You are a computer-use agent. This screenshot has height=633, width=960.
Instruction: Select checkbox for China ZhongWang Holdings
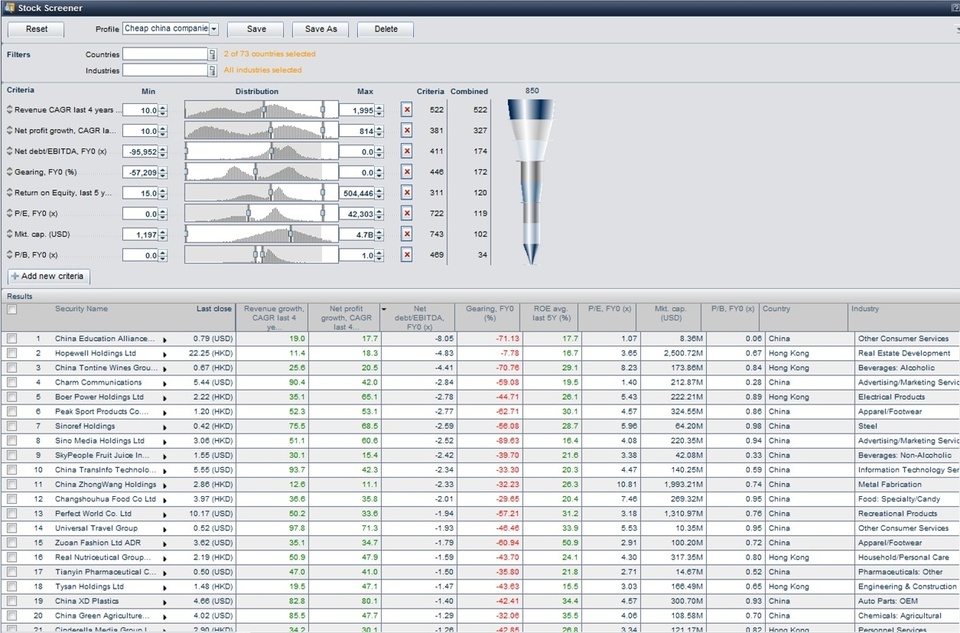coord(12,484)
